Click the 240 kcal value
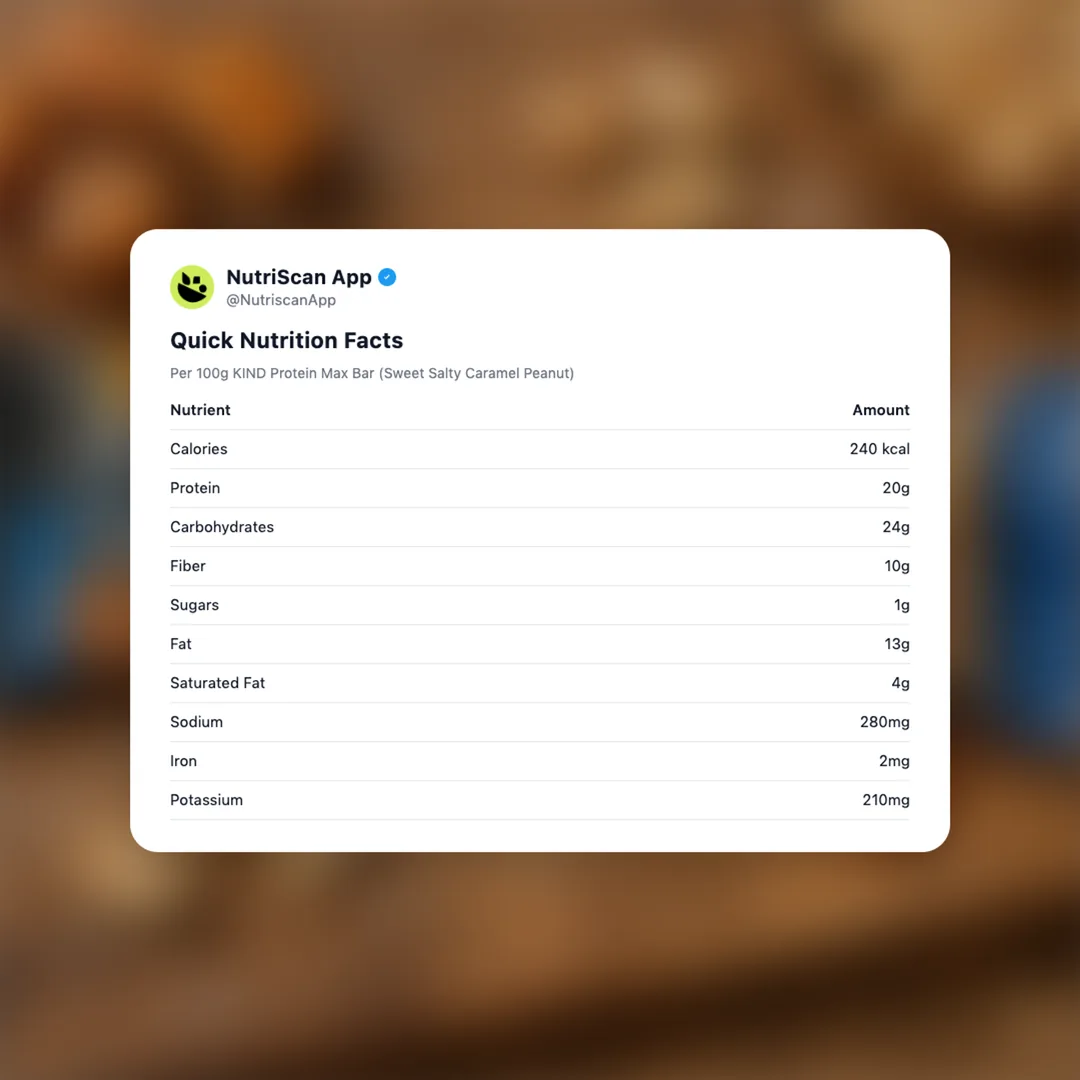Viewport: 1080px width, 1080px height. (879, 449)
